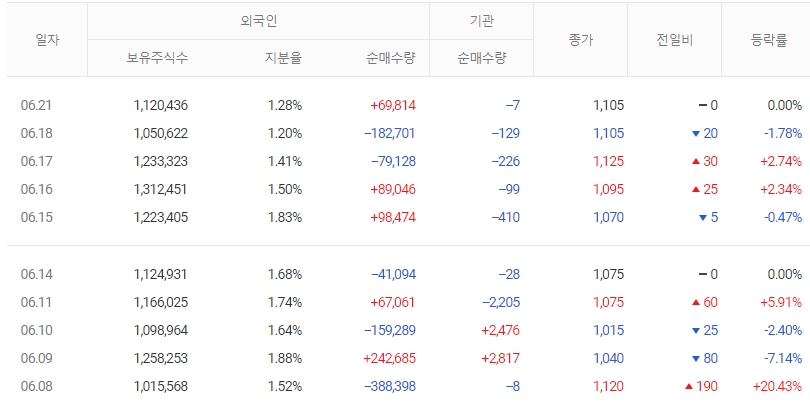Click institution value +2,817
Image resolution: width=810 pixels, height=403 pixels.
coord(501,358)
